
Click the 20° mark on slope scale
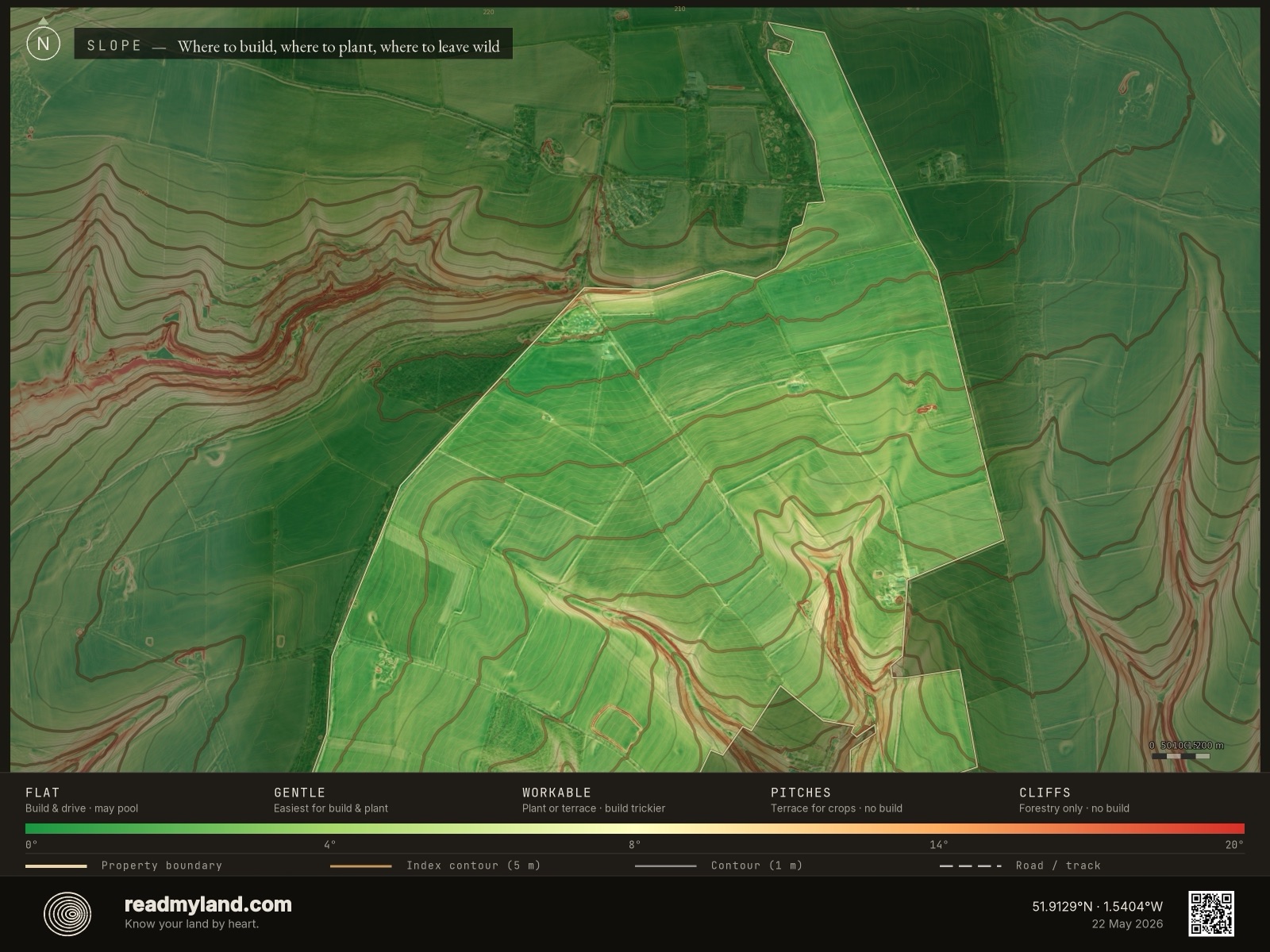pyautogui.click(x=1234, y=845)
